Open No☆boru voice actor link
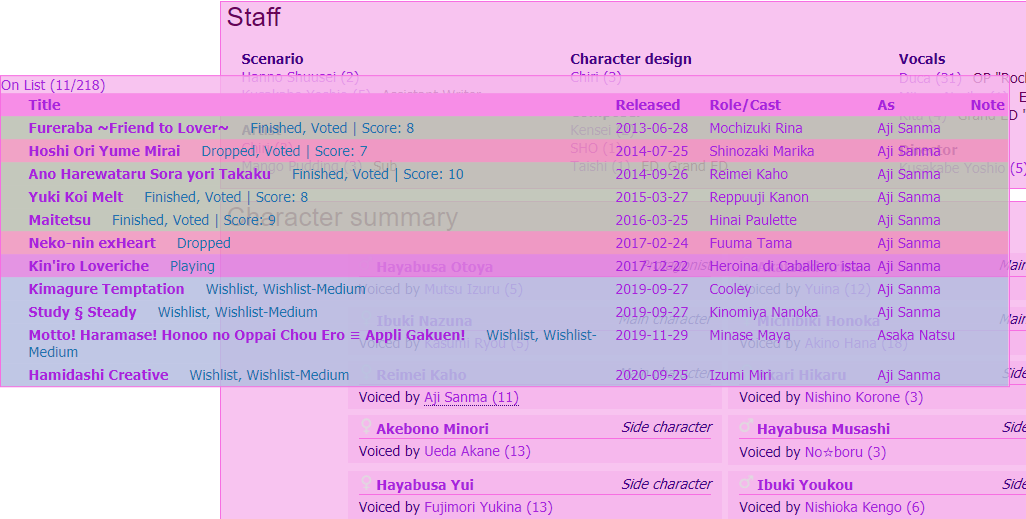The width and height of the screenshot is (1026, 519). coord(845,452)
